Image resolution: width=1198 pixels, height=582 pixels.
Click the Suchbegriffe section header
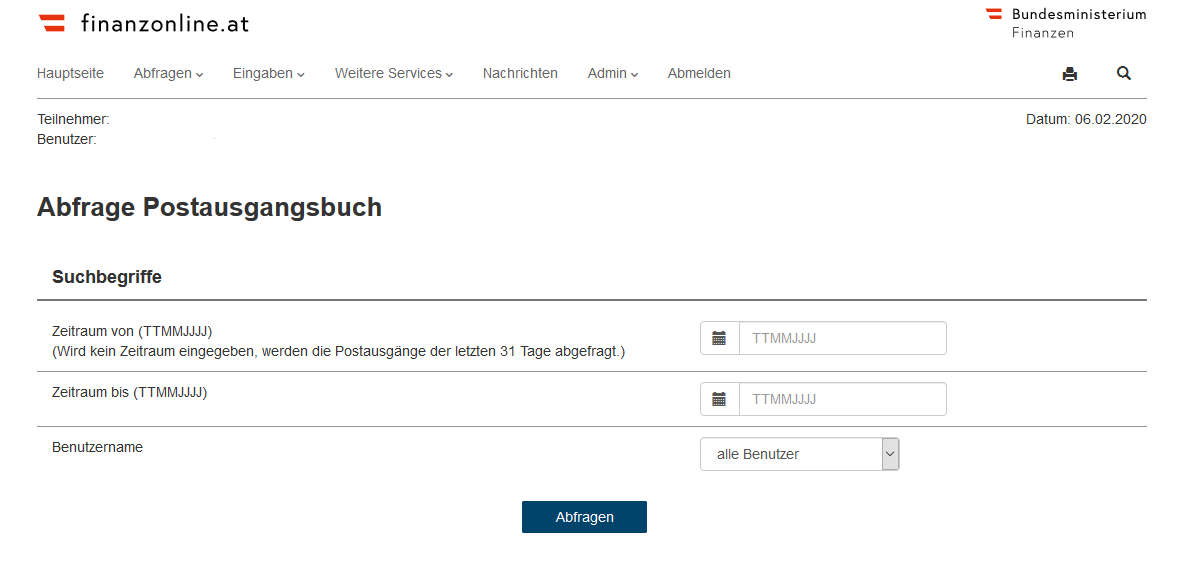coord(107,277)
